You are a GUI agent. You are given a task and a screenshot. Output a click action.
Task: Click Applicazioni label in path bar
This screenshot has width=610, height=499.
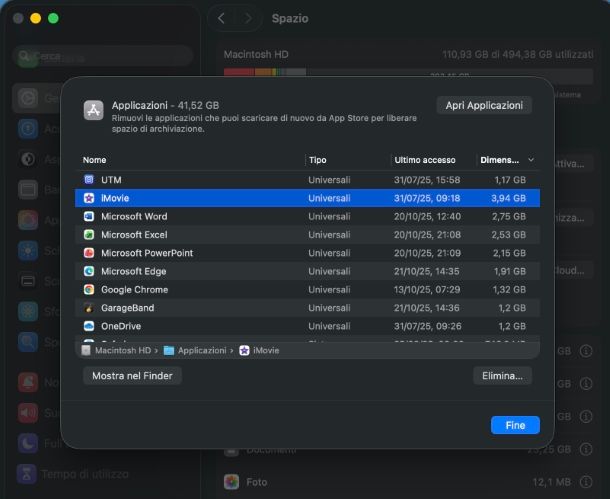[202, 350]
